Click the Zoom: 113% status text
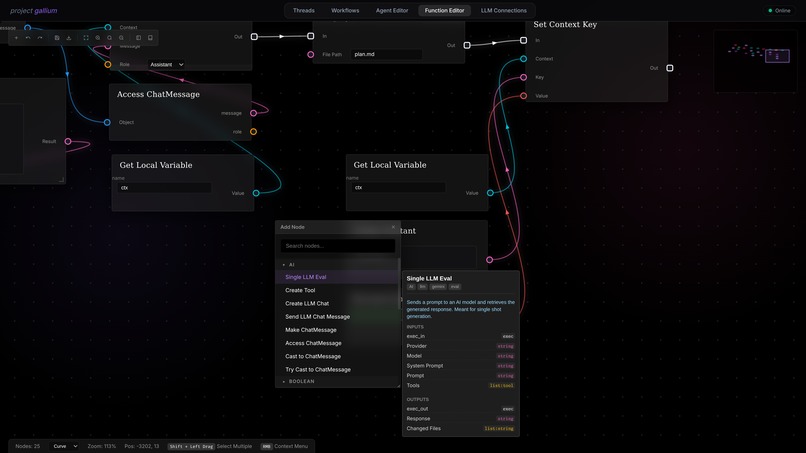 [101, 446]
